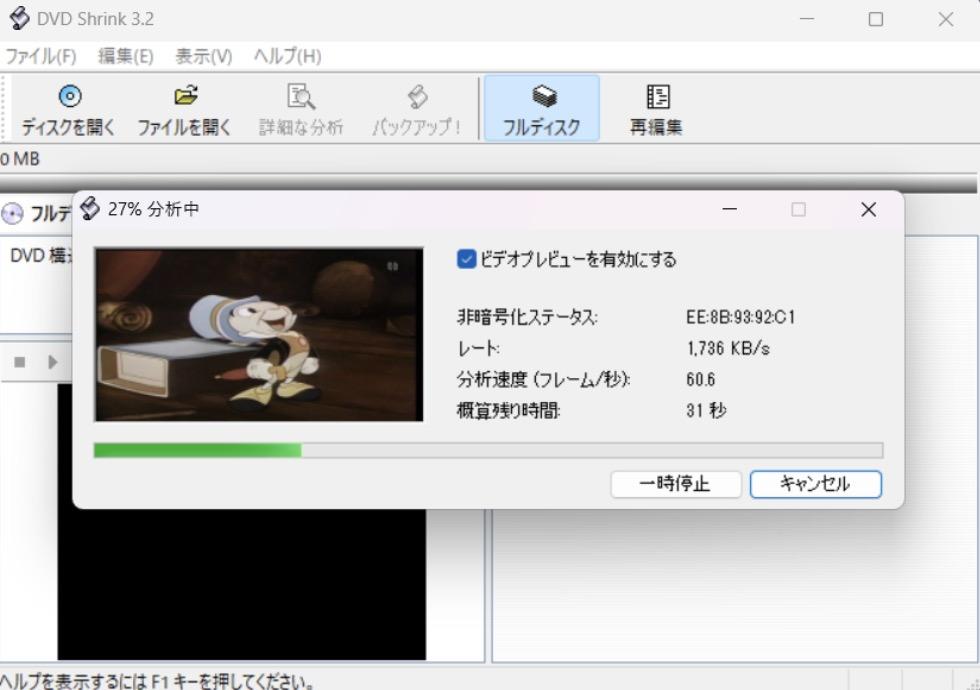Click the EE:8B:93:92:C1 status value
The image size is (980, 690).
(x=741, y=317)
